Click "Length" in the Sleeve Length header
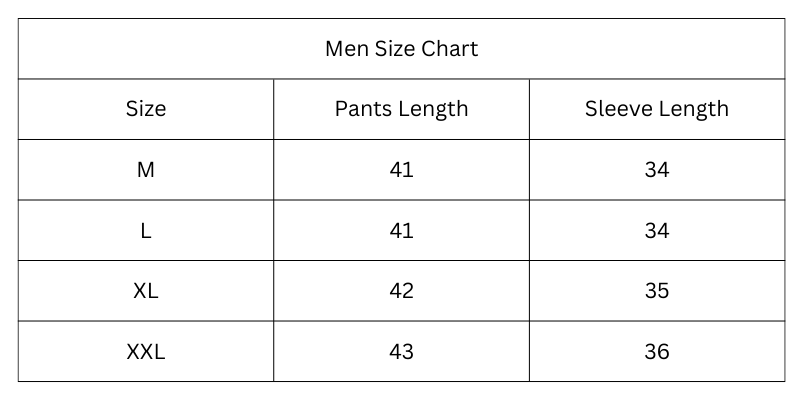800x400 pixels. point(693,109)
